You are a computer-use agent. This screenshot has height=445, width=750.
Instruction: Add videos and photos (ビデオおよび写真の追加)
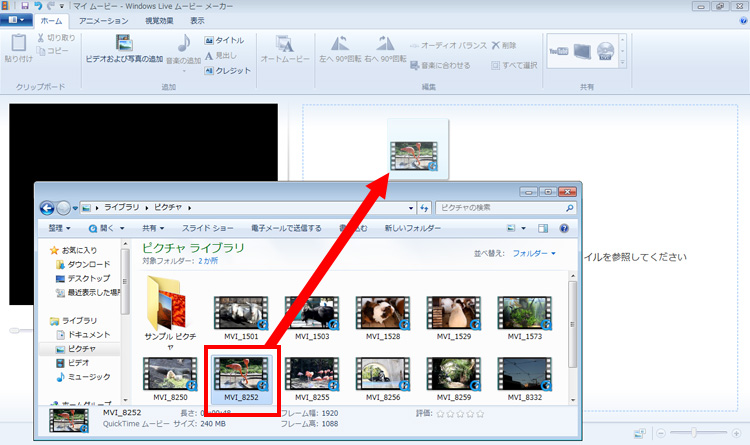point(124,48)
